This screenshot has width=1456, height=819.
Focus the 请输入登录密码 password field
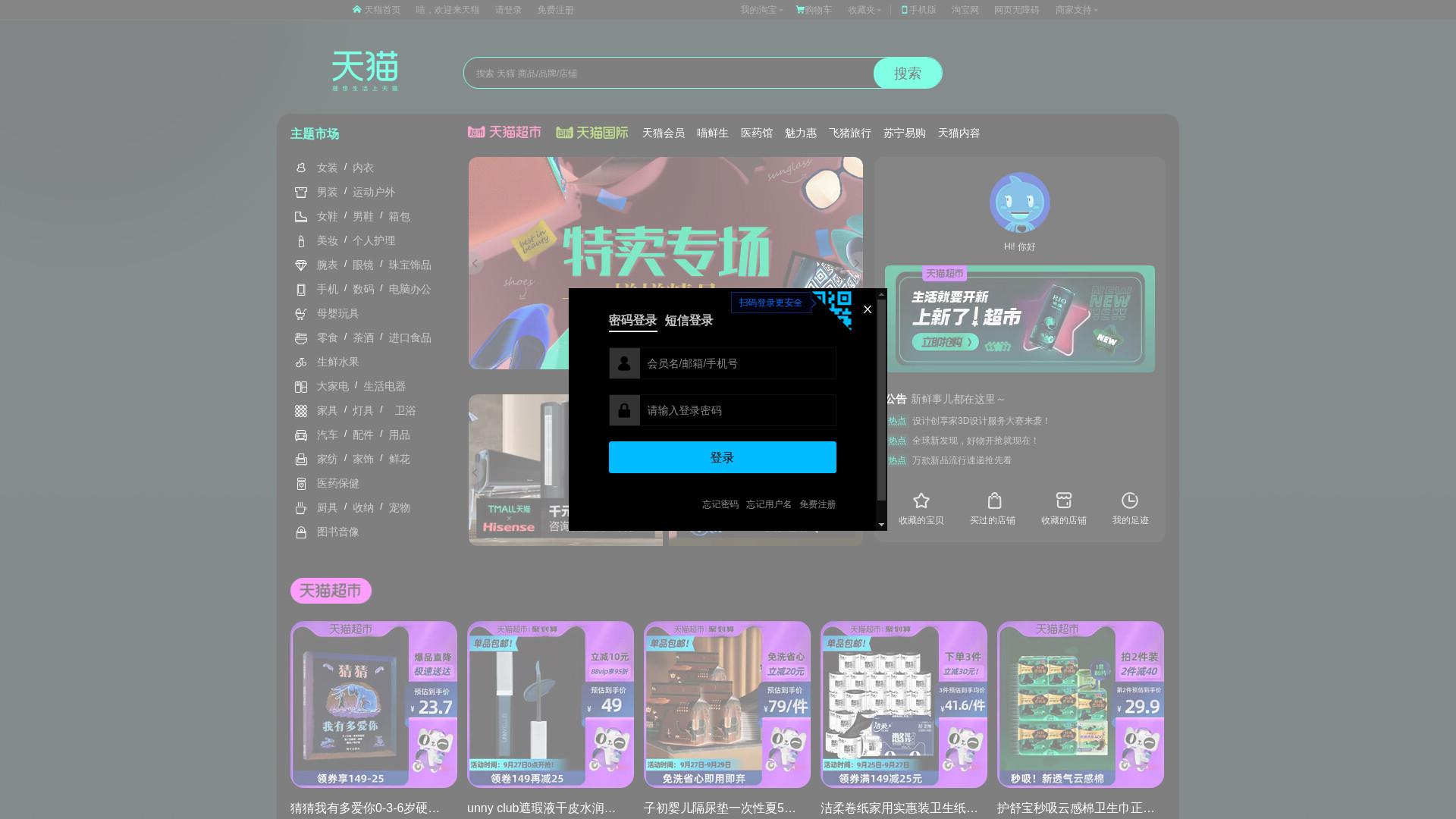tap(738, 410)
